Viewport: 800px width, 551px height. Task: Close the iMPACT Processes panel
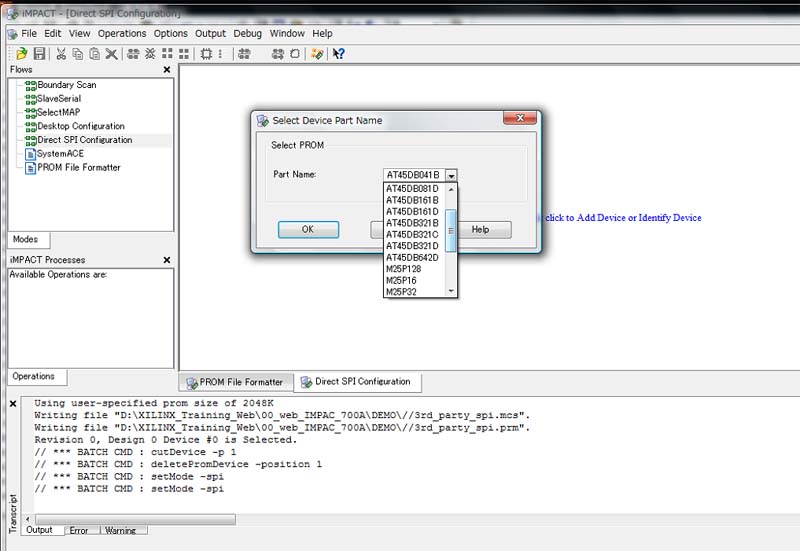click(x=167, y=260)
